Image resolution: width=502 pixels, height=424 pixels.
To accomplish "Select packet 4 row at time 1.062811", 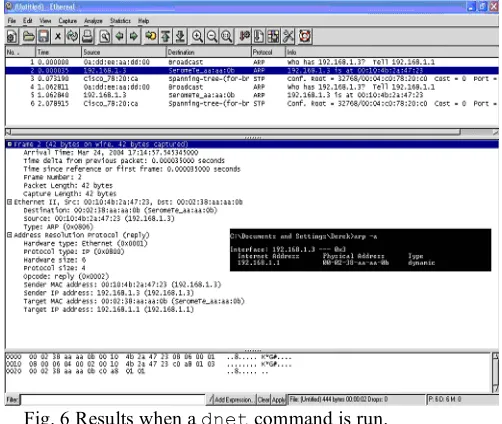I will point(252,87).
